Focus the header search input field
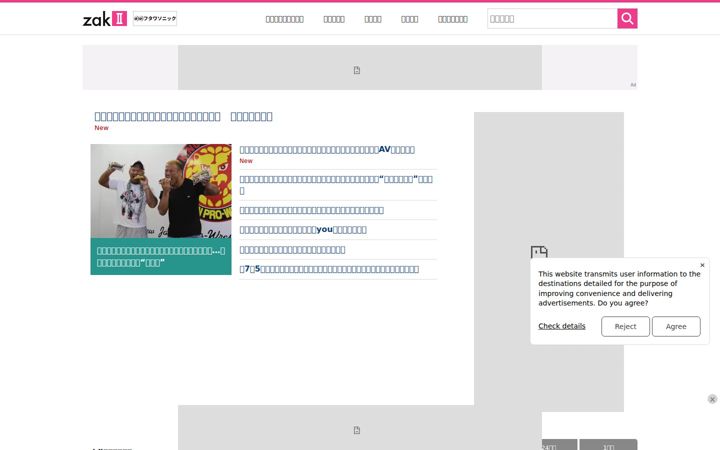Screen dimensions: 720x450 click(552, 19)
